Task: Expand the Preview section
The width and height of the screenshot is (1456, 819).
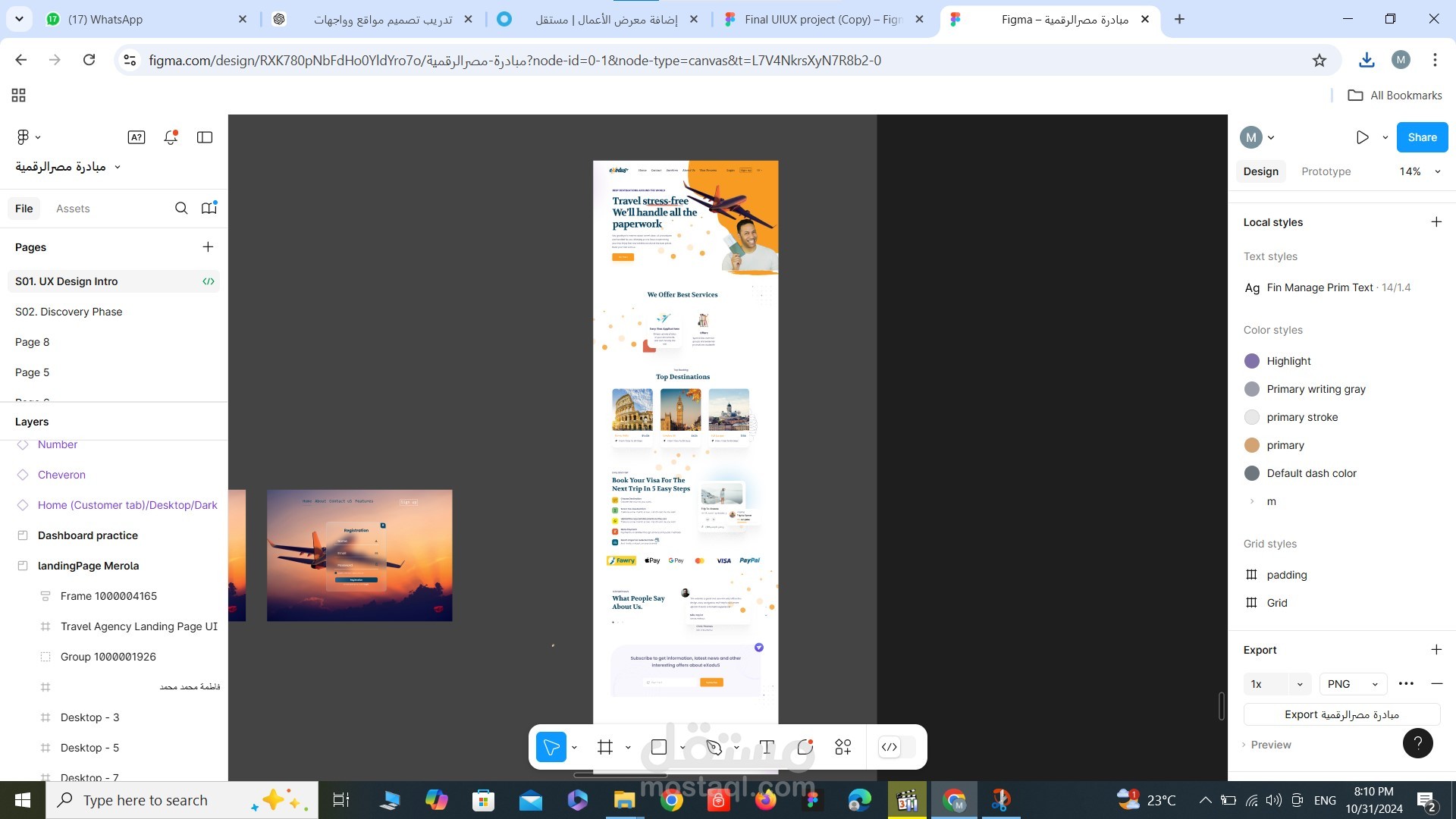Action: (x=1266, y=744)
